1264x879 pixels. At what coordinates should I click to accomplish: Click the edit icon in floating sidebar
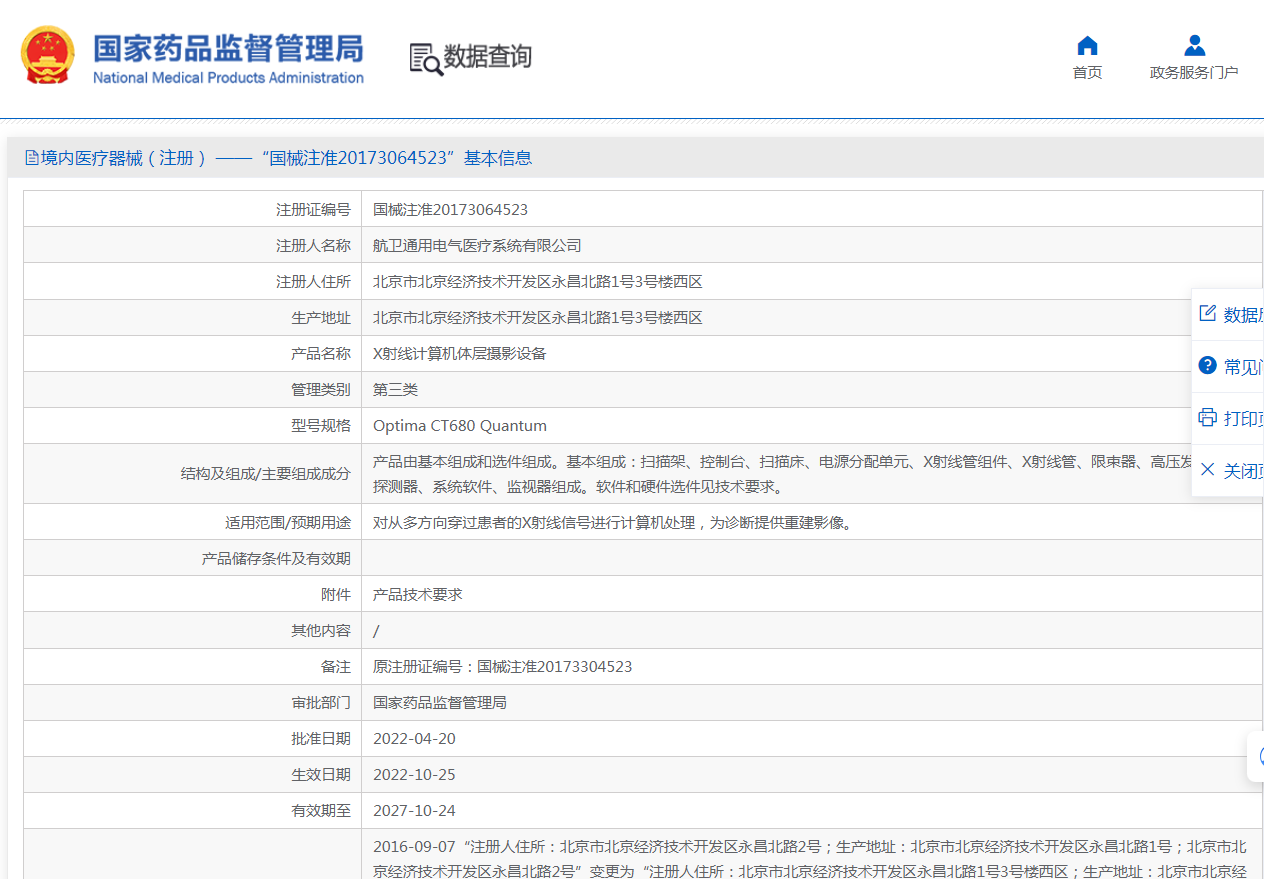coord(1207,314)
